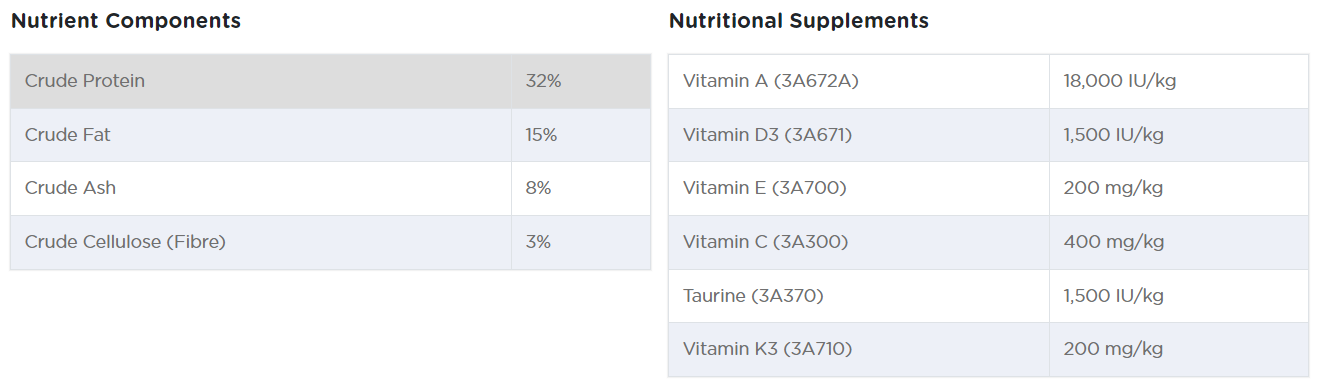
Task: Select the Crude Fat row
Action: coord(331,135)
